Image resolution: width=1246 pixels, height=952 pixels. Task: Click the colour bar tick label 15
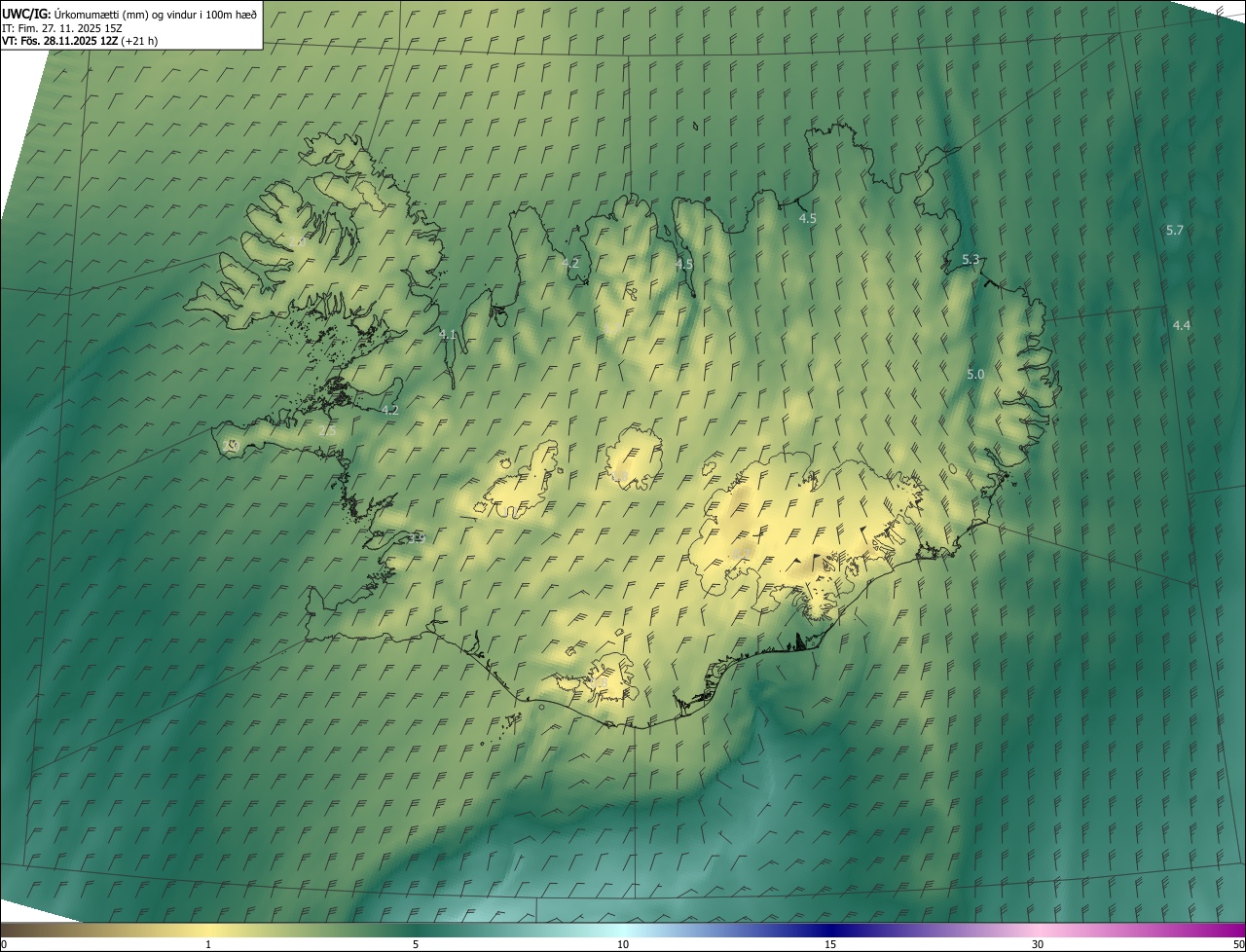click(x=830, y=944)
